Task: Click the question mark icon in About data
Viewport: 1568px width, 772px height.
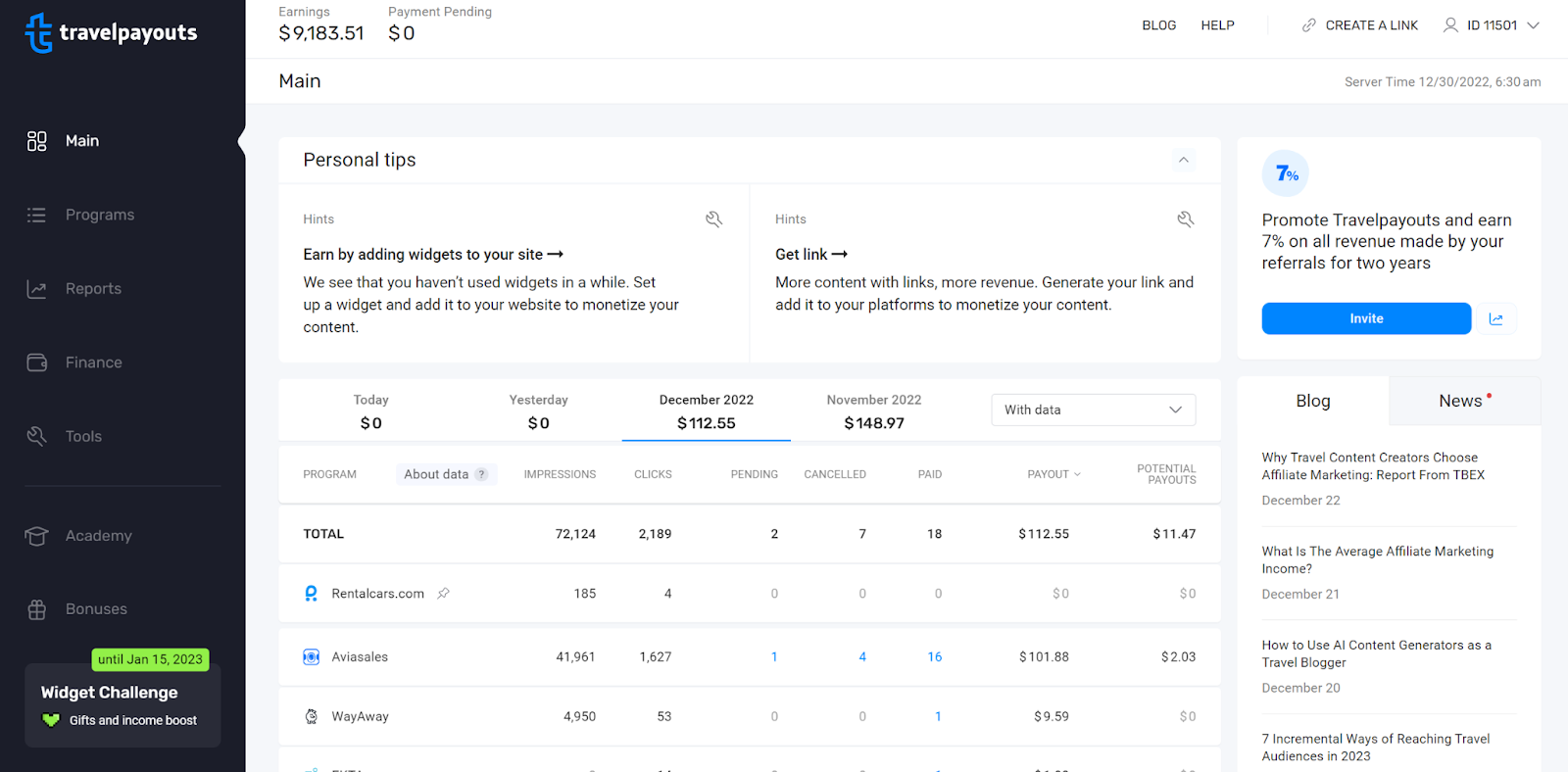Action: click(481, 474)
